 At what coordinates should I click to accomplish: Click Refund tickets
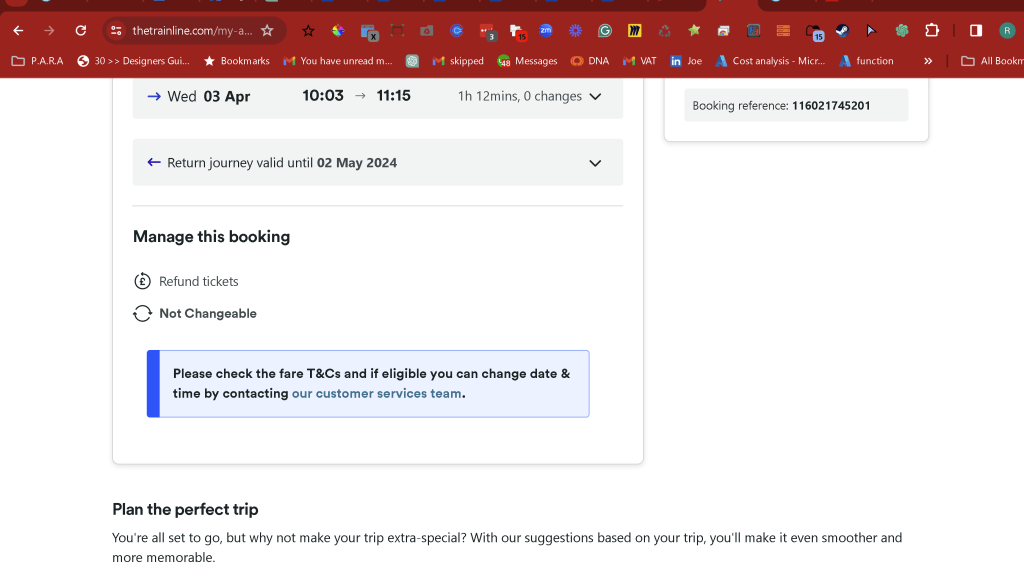click(x=199, y=282)
